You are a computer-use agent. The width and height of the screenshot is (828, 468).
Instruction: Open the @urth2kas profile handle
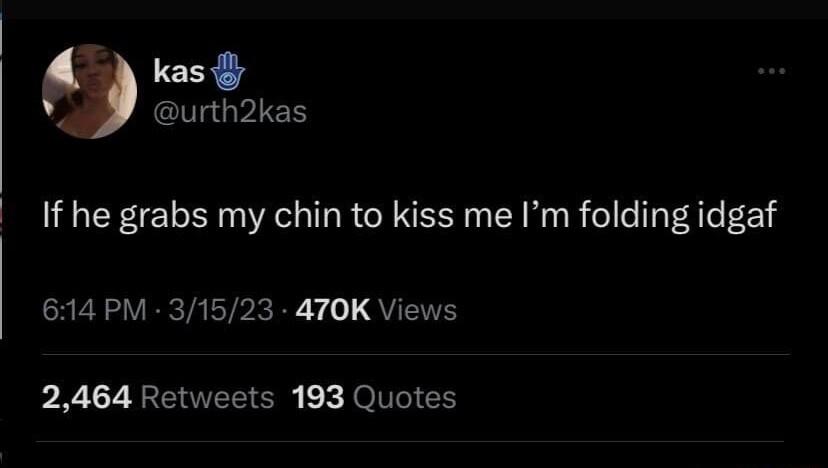[229, 111]
